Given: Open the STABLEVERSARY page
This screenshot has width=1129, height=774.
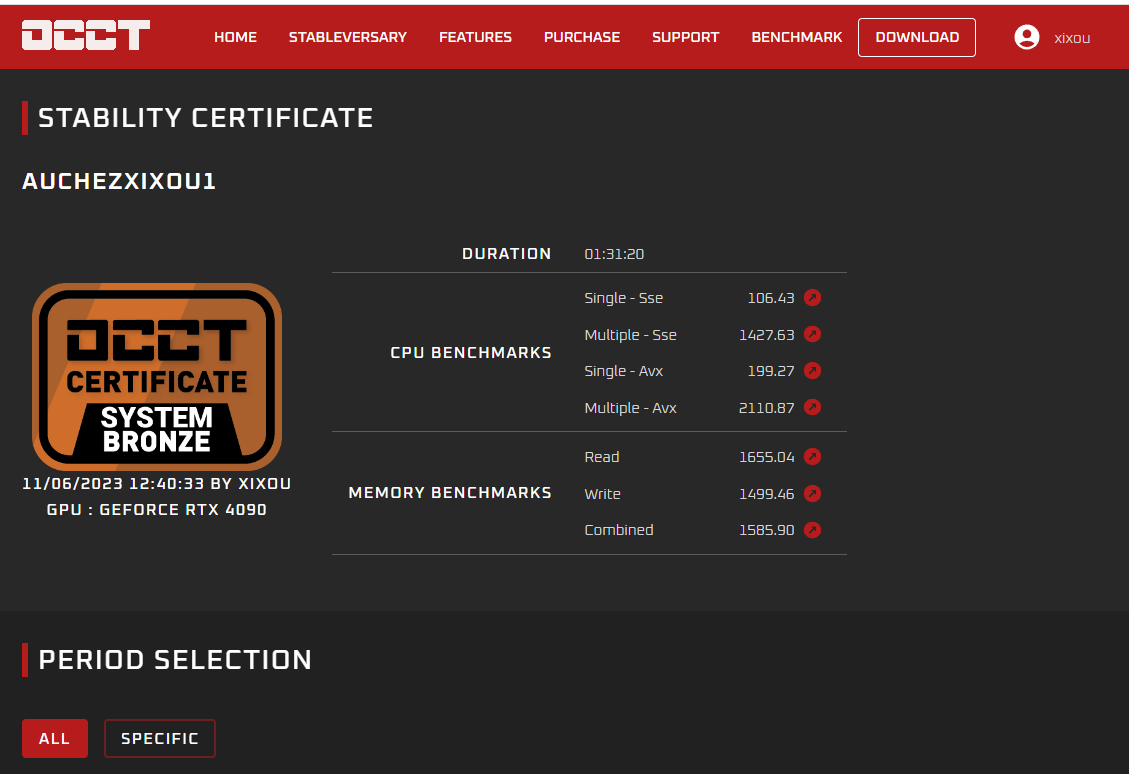Looking at the screenshot, I should pos(347,37).
